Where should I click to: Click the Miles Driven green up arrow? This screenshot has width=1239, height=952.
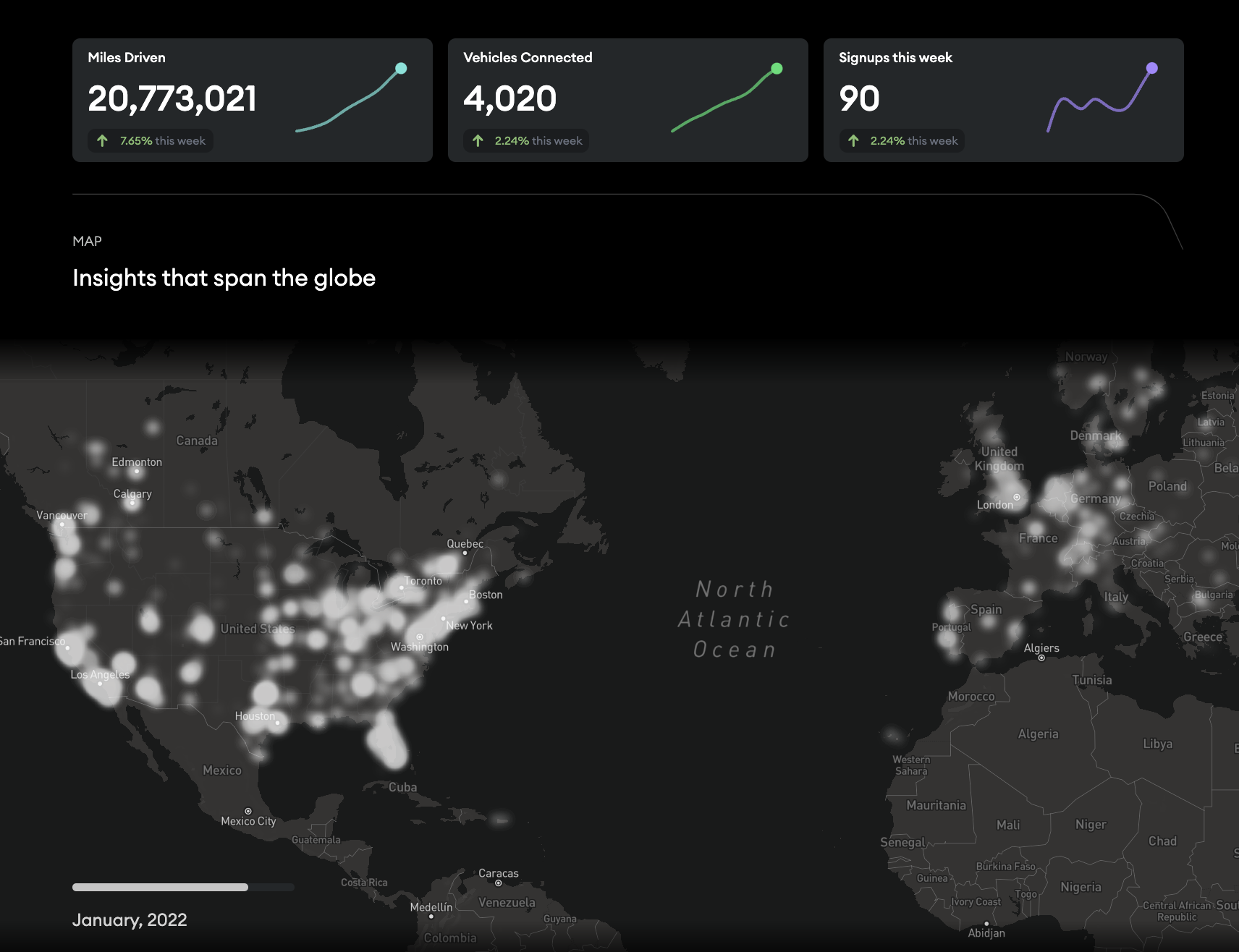[103, 141]
